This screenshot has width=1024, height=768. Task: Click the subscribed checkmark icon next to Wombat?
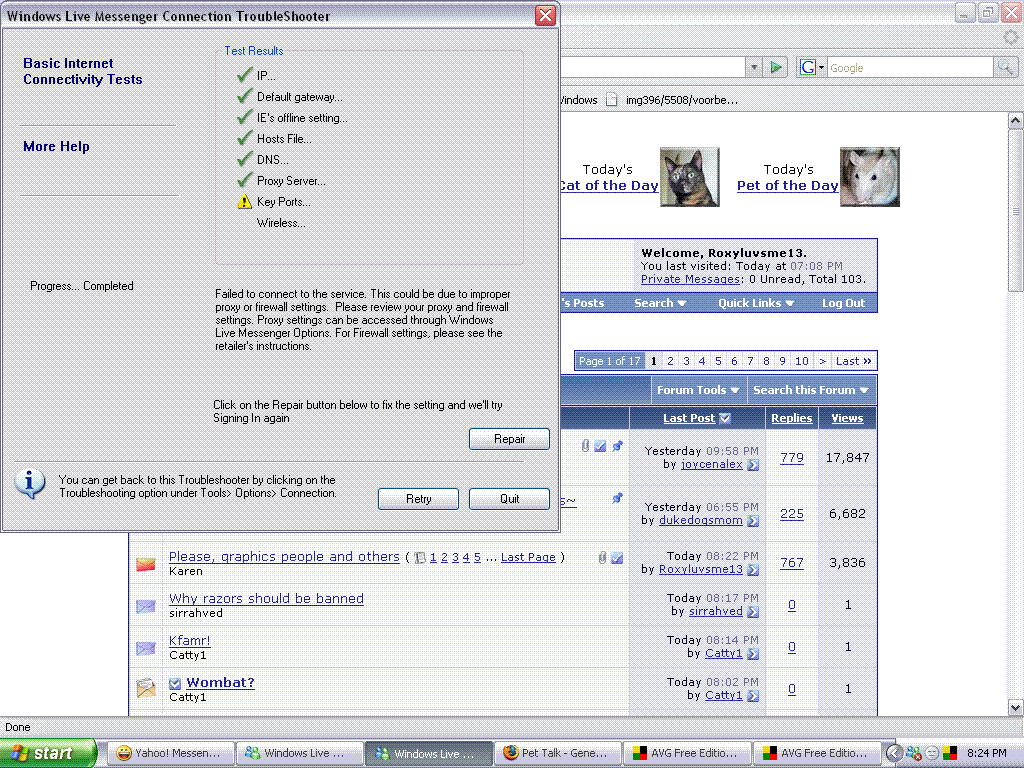coord(174,684)
